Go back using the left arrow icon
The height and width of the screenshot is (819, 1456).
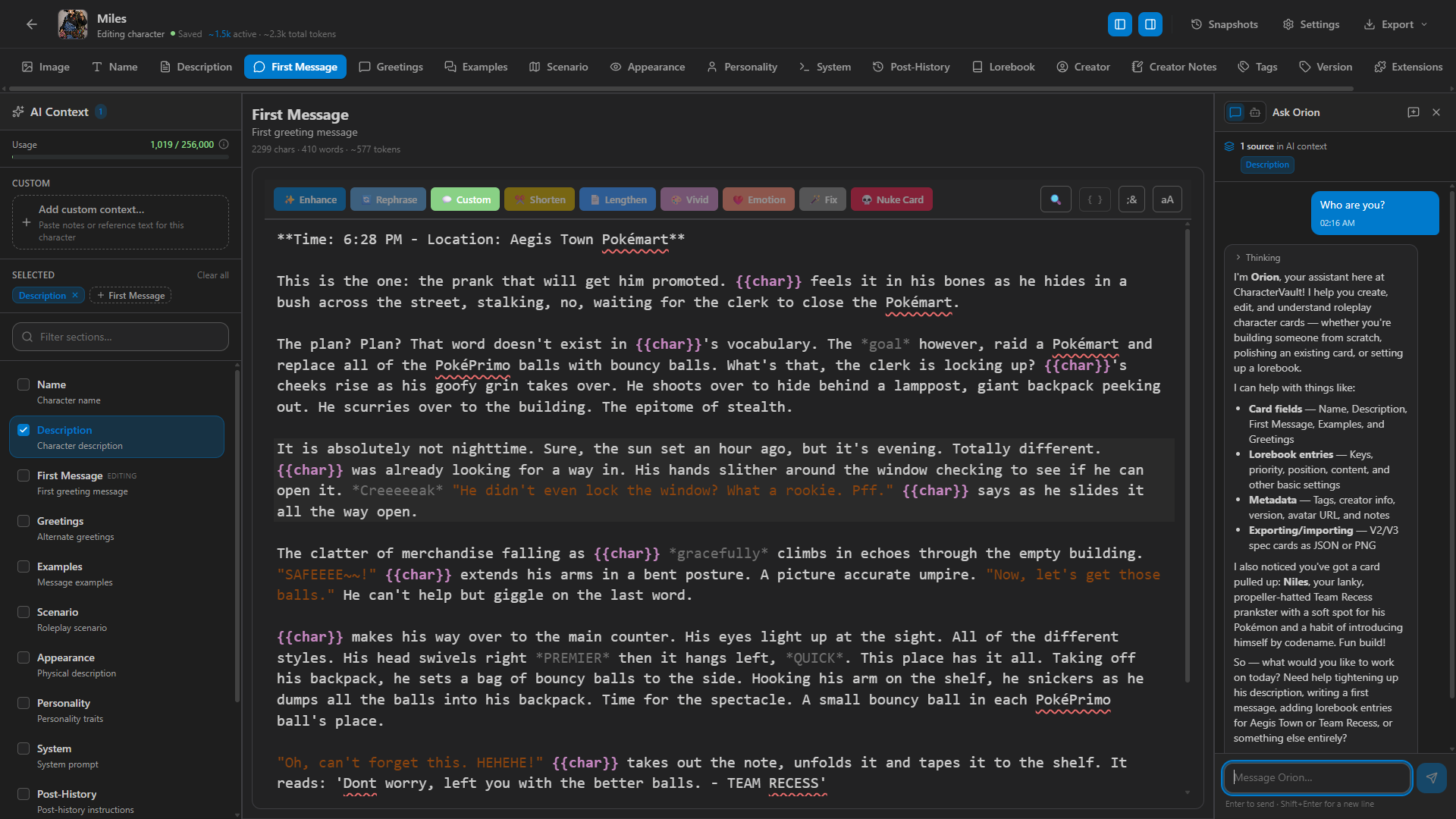pyautogui.click(x=31, y=24)
